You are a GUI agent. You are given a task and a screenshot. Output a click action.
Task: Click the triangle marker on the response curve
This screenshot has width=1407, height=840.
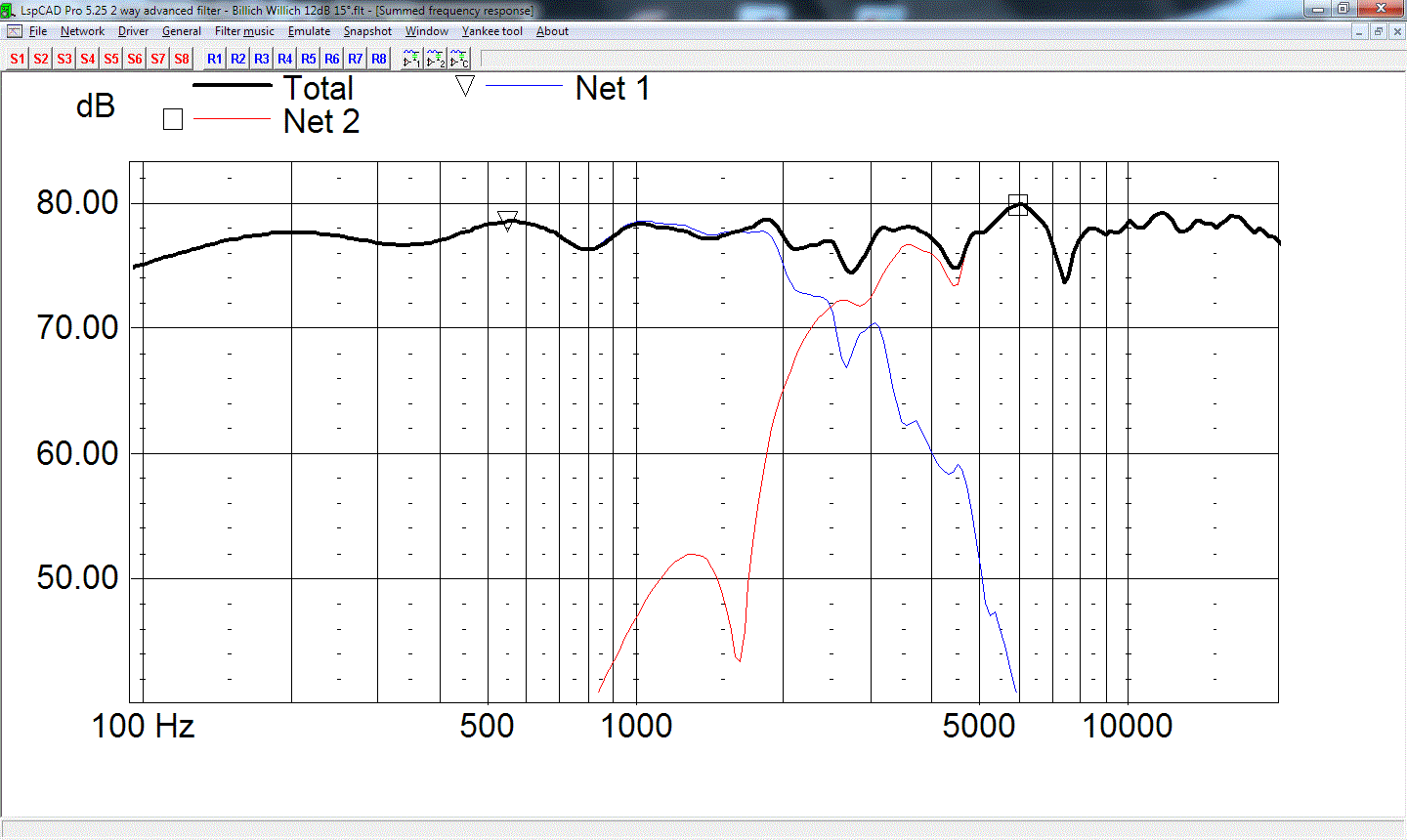click(507, 220)
